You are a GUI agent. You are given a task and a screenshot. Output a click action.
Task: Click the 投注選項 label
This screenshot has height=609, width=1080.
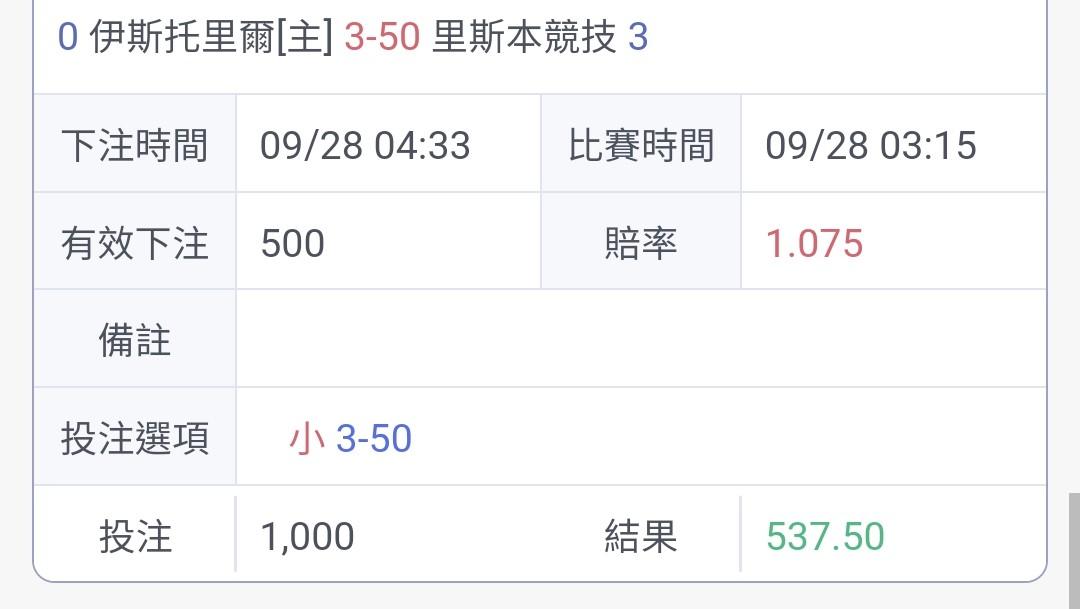pos(134,438)
